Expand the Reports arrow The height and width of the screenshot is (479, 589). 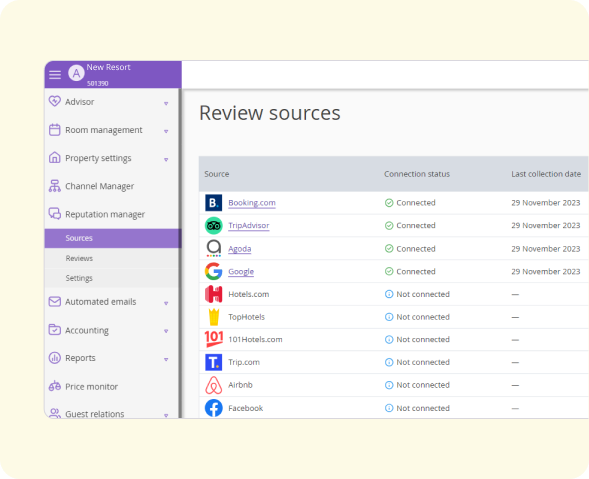point(166,360)
